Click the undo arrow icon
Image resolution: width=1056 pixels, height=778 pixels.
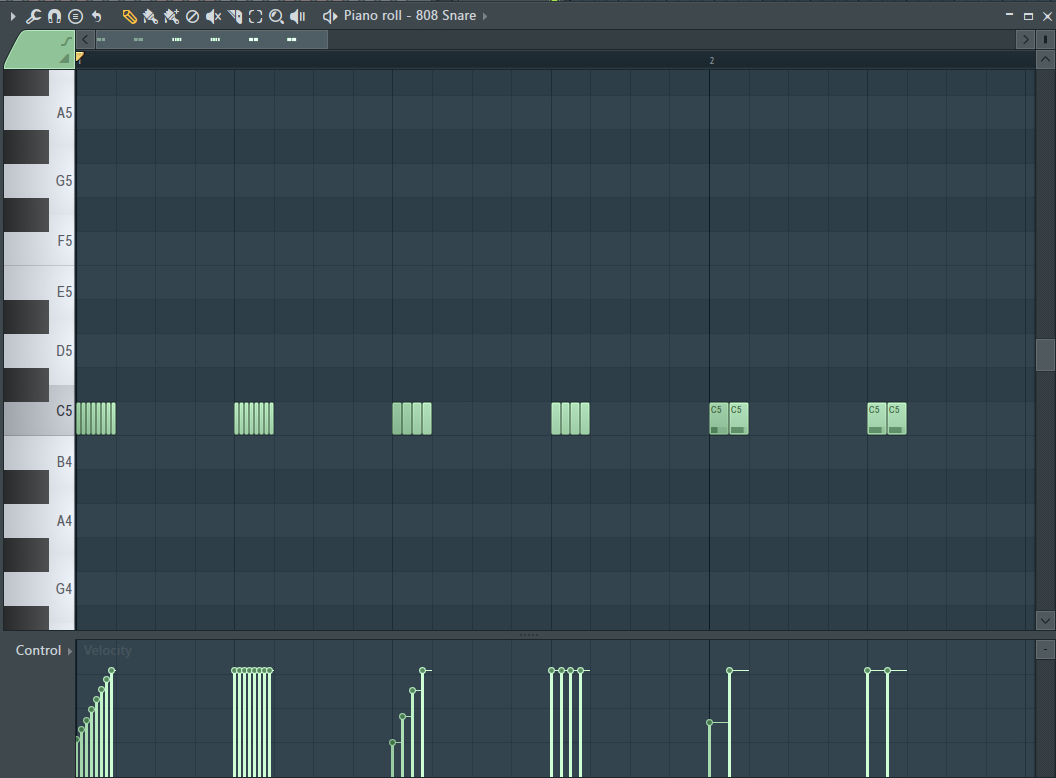96,16
